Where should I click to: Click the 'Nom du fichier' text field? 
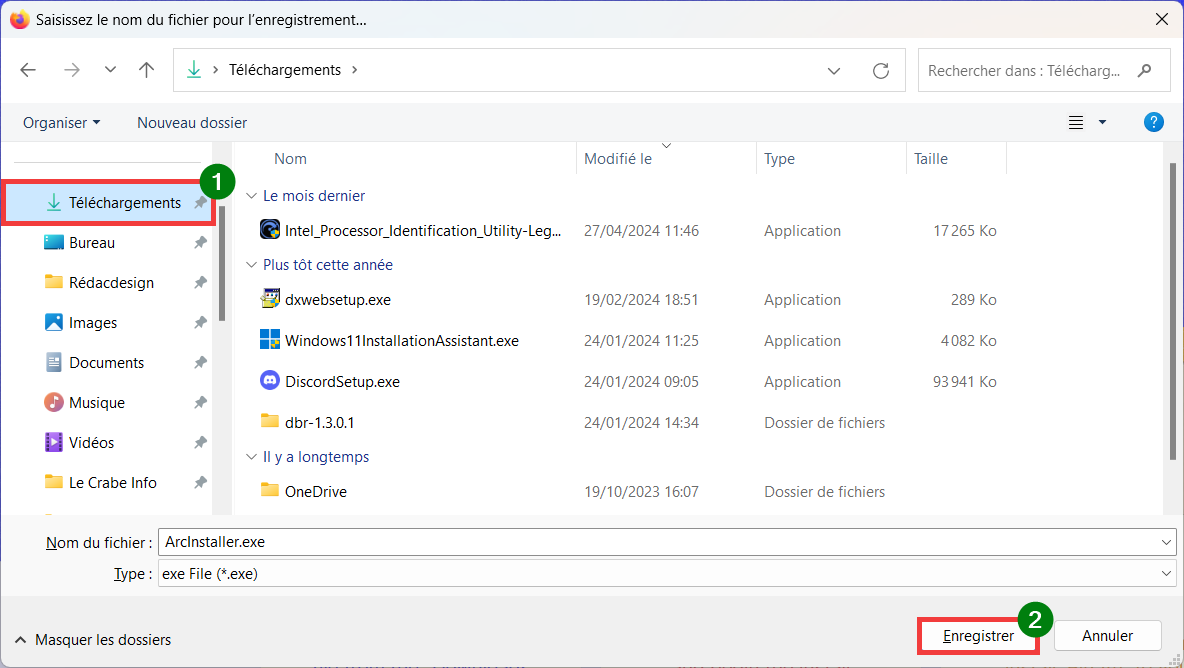point(660,542)
